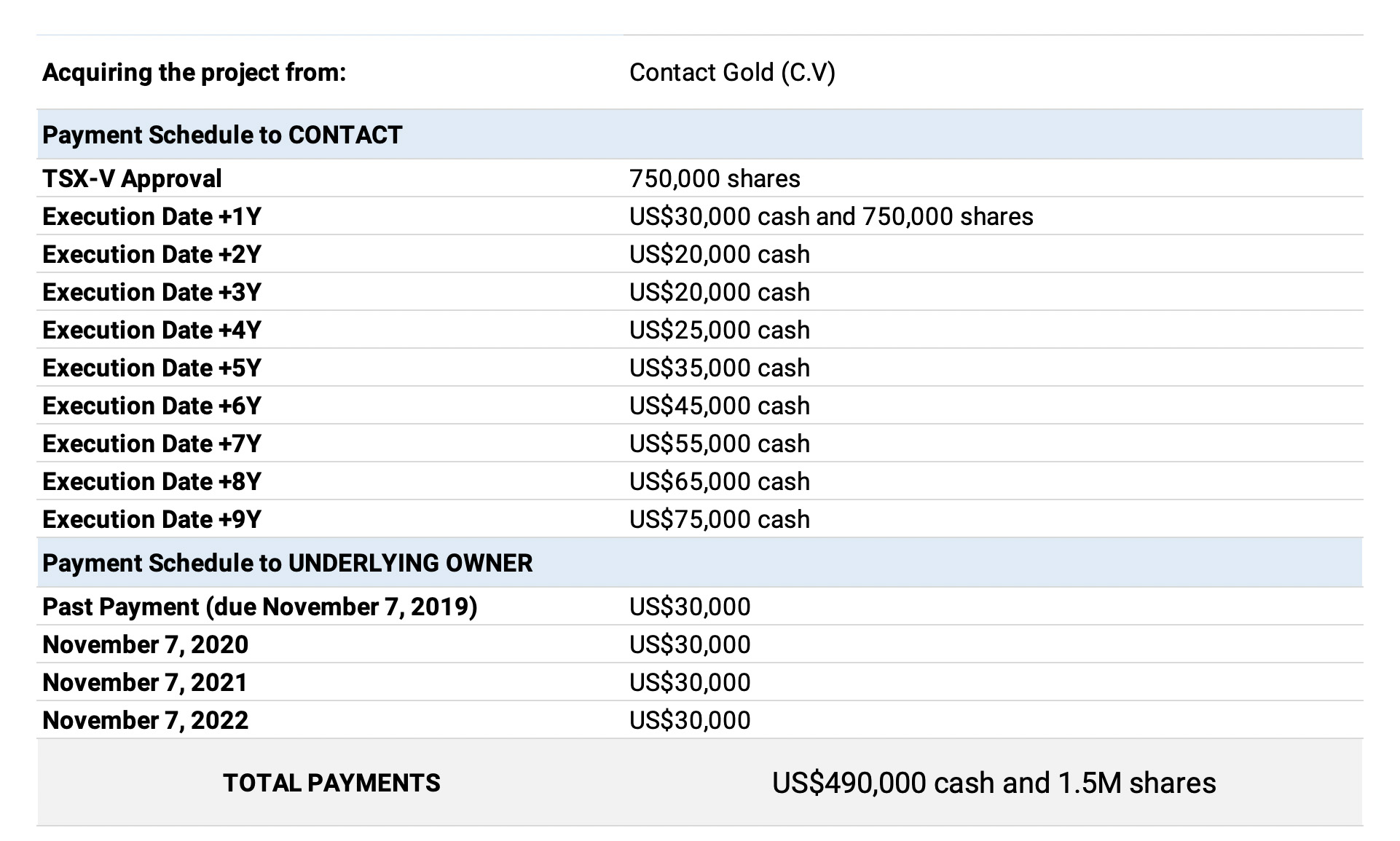The image size is (1400, 841).
Task: Select the 'US$55,000 cash' cell
Action: (719, 444)
